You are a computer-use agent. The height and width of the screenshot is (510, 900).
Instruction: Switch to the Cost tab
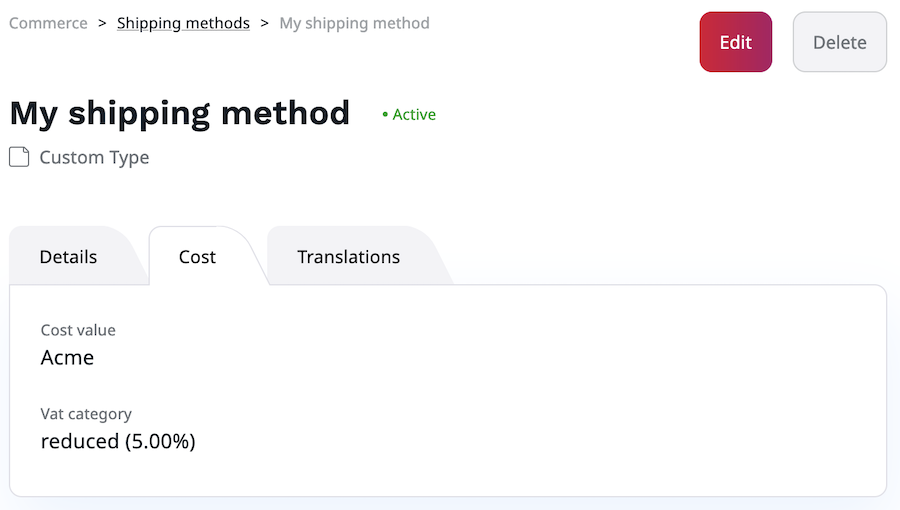tap(197, 257)
